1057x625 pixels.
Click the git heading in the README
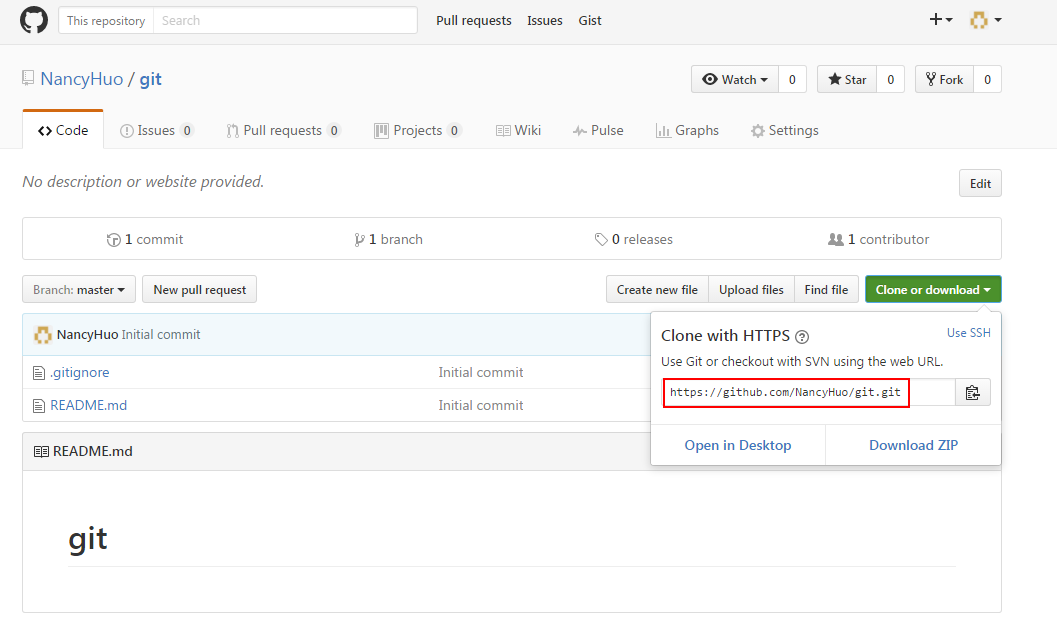(88, 539)
